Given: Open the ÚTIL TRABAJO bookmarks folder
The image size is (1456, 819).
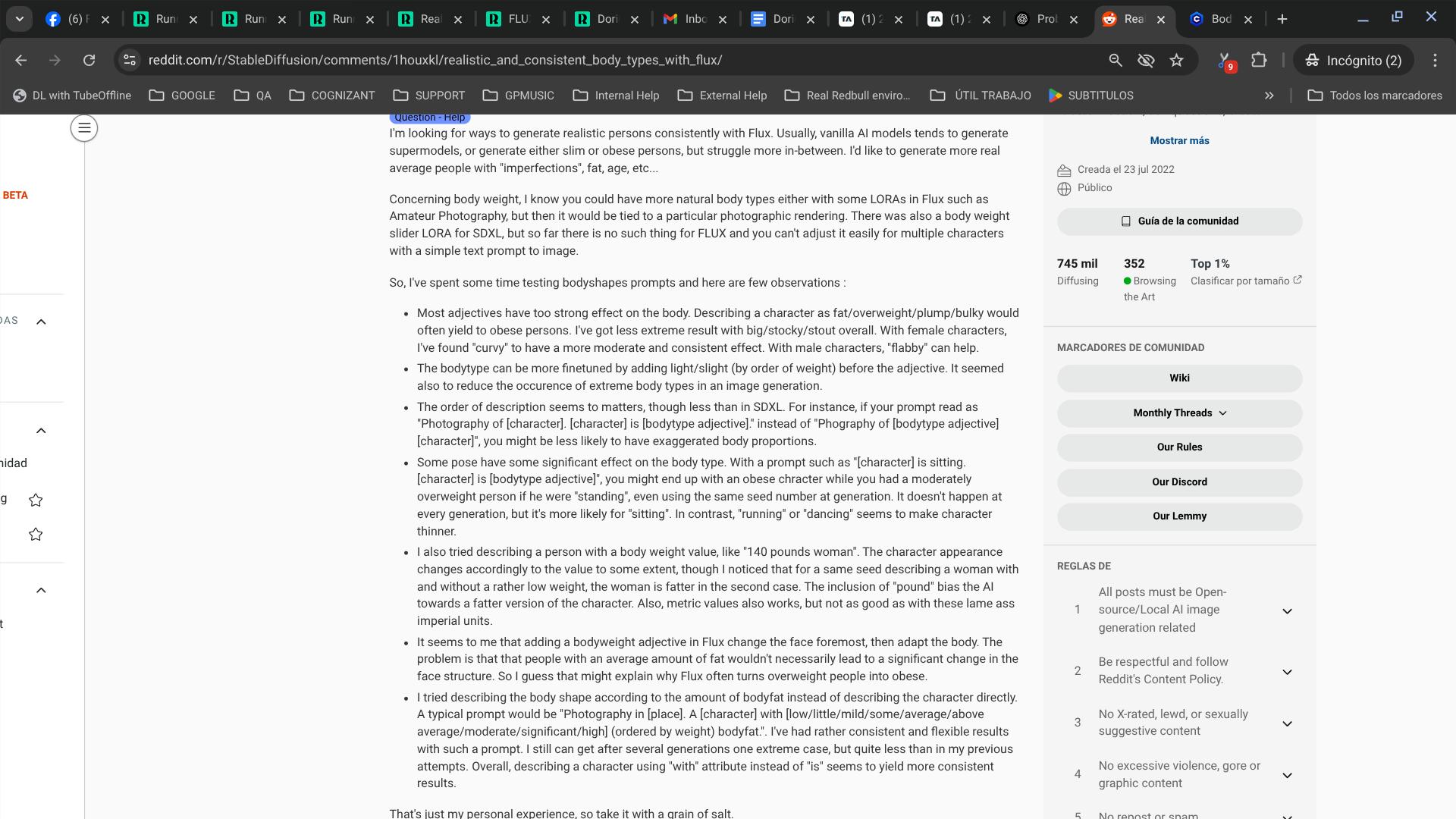Looking at the screenshot, I should (981, 96).
